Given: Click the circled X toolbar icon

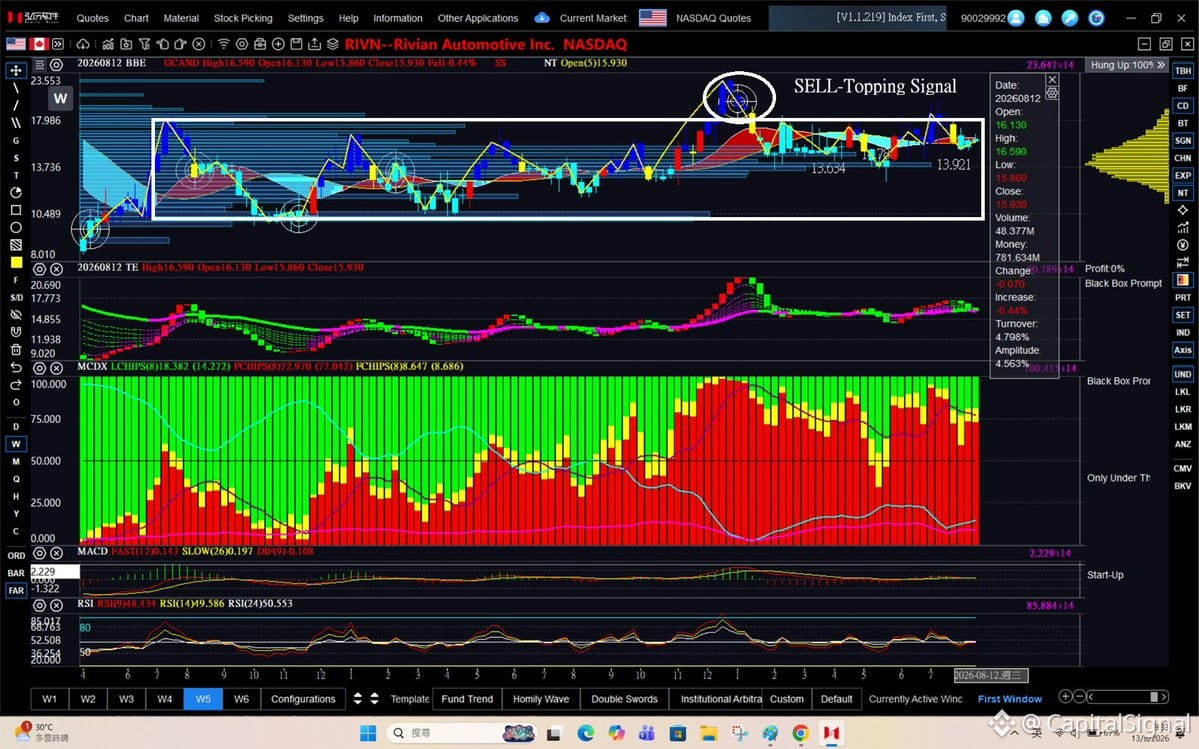Looking at the screenshot, I should 199,44.
